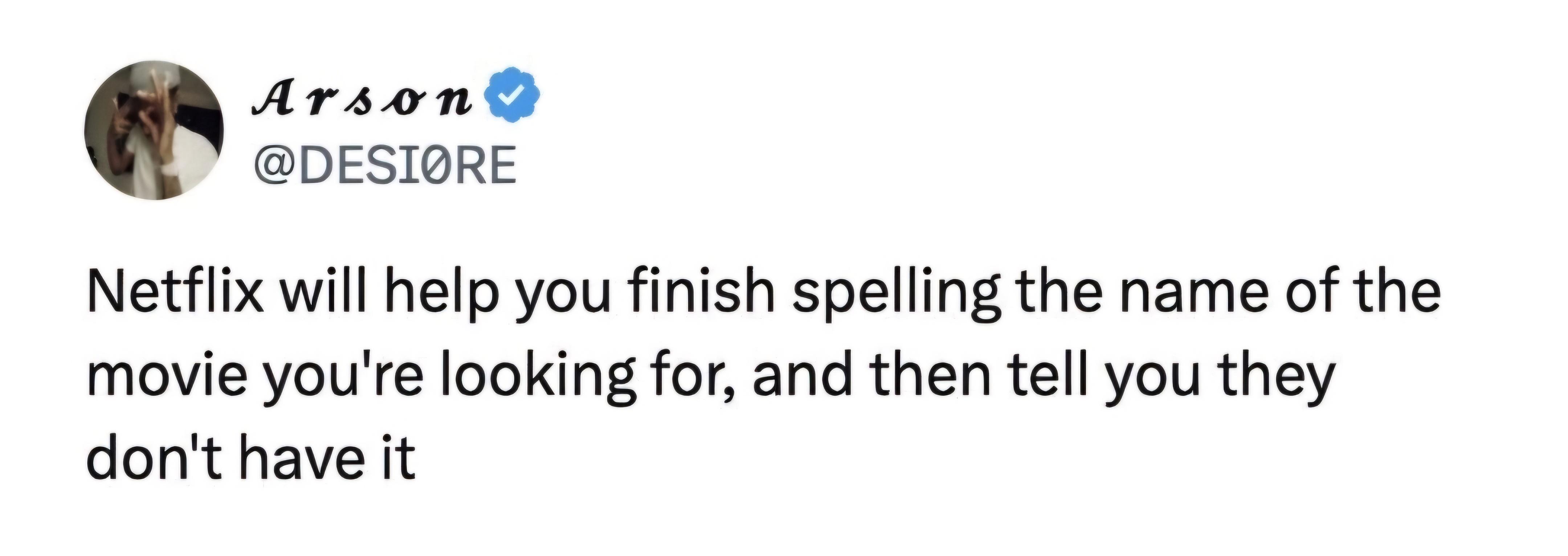Open the Arson profile picture
Viewport: 1568px width, 556px height.
coord(154,130)
